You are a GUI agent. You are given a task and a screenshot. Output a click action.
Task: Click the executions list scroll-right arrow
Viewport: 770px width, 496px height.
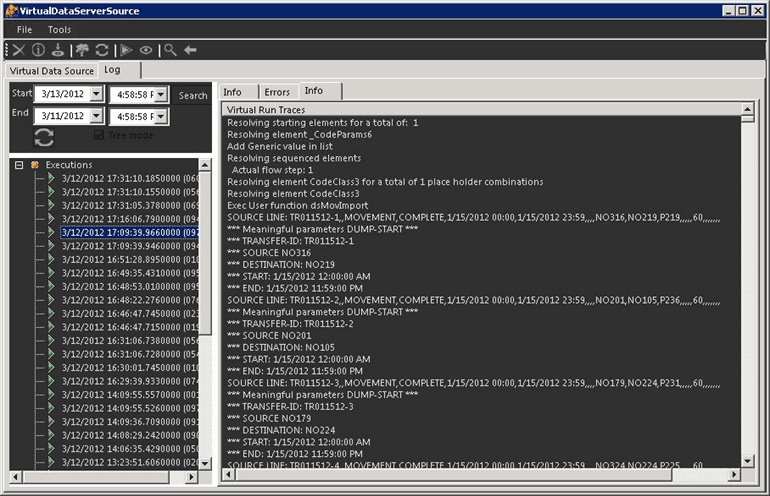pyautogui.click(x=191, y=476)
